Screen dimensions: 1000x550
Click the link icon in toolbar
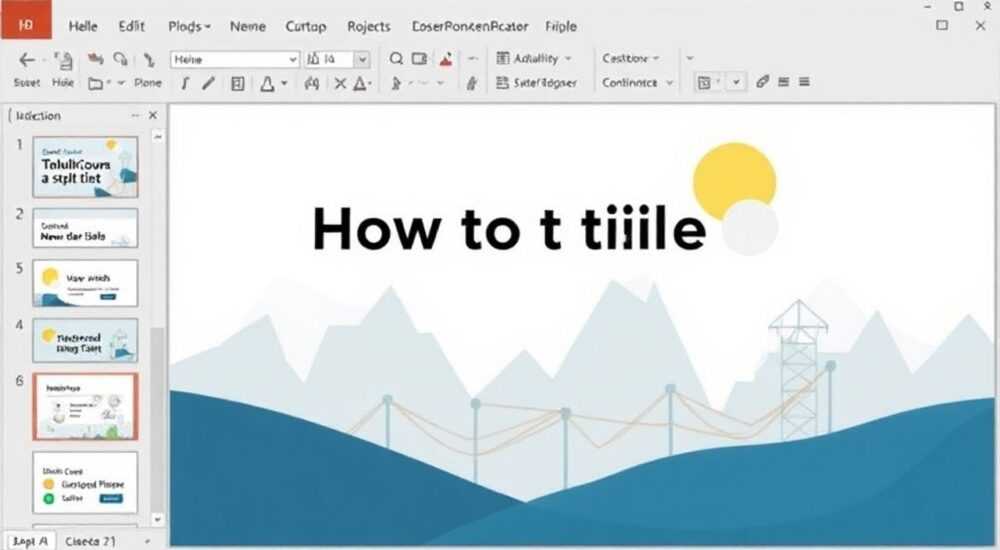(x=762, y=82)
